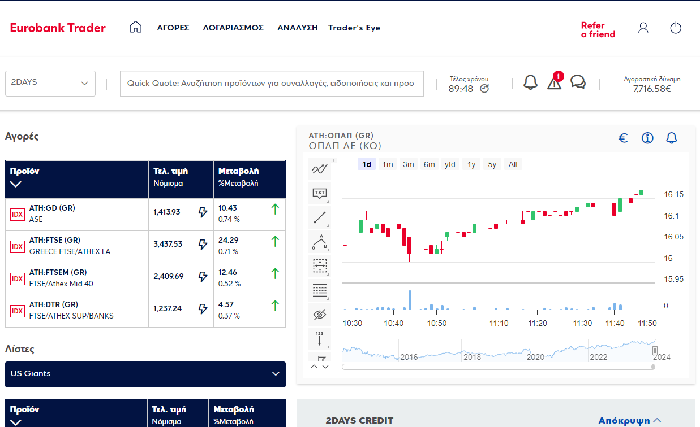Toggle the hide drawings eye icon
The image size is (700, 427).
pyautogui.click(x=320, y=314)
